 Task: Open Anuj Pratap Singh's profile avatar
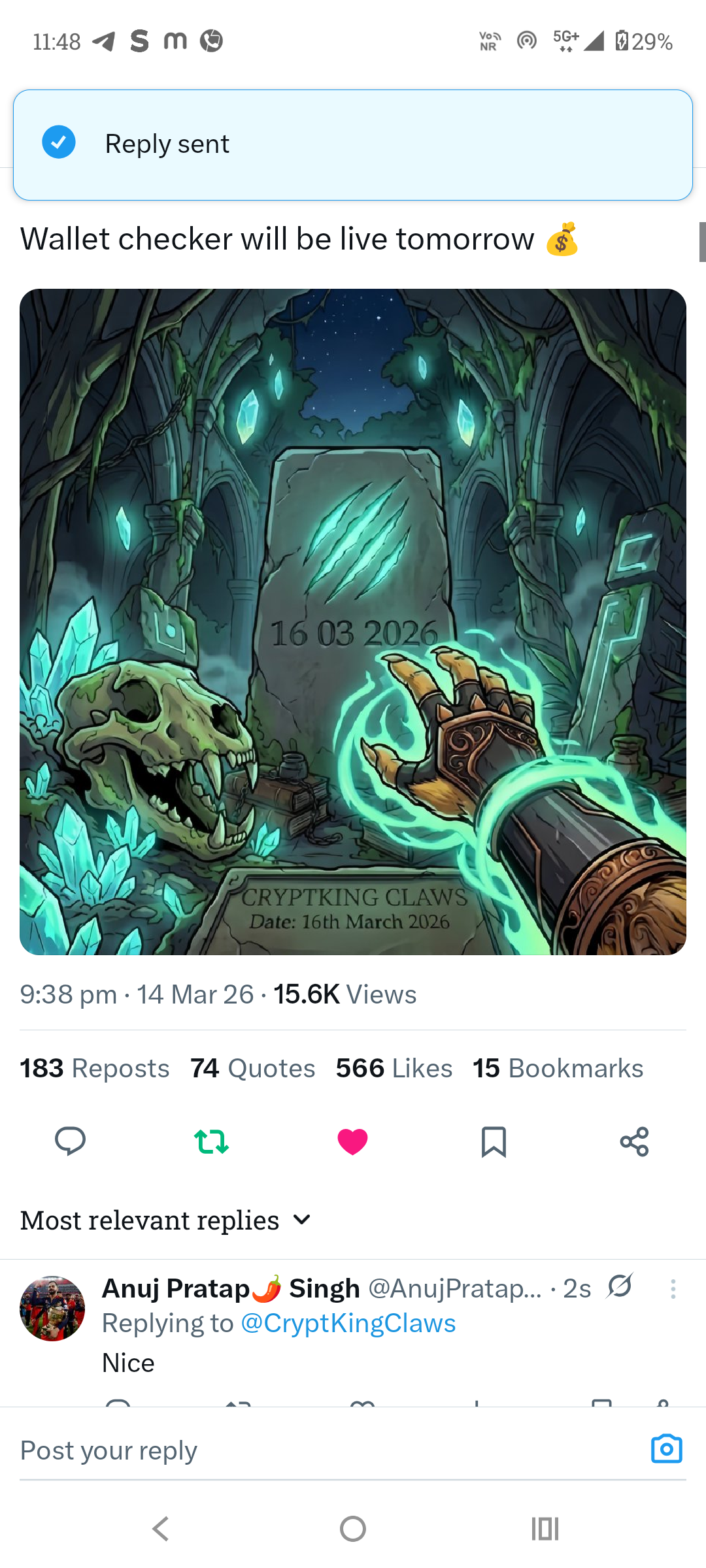point(52,1309)
